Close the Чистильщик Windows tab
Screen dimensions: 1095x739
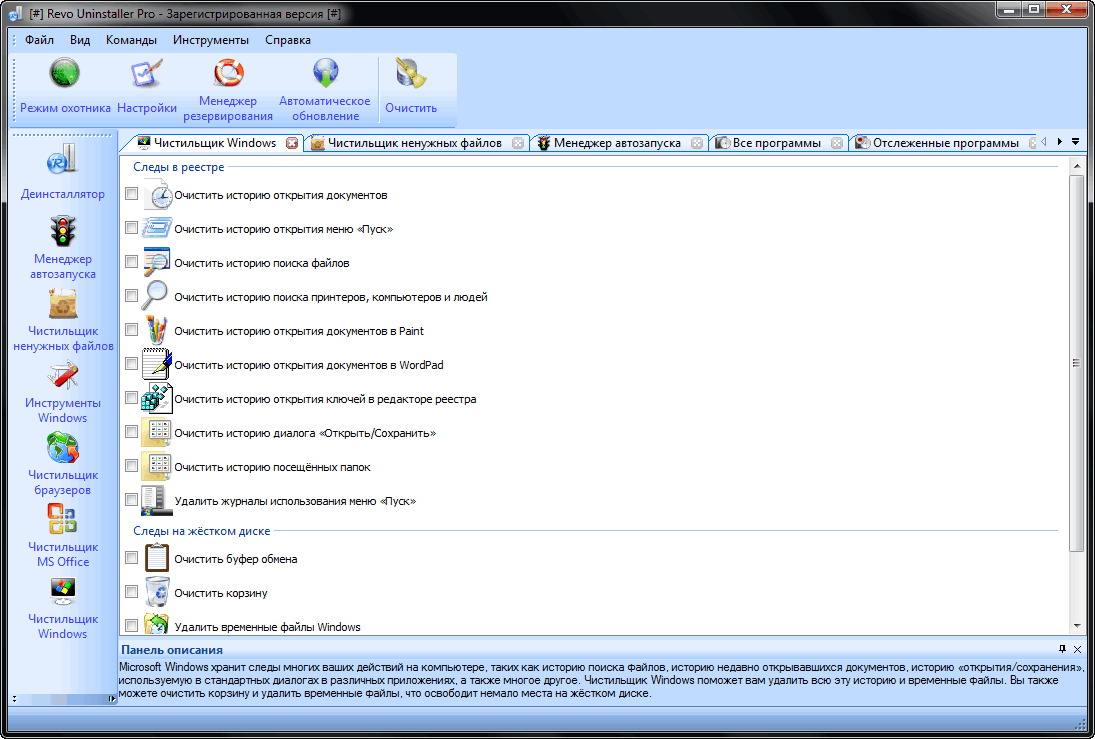pos(292,143)
